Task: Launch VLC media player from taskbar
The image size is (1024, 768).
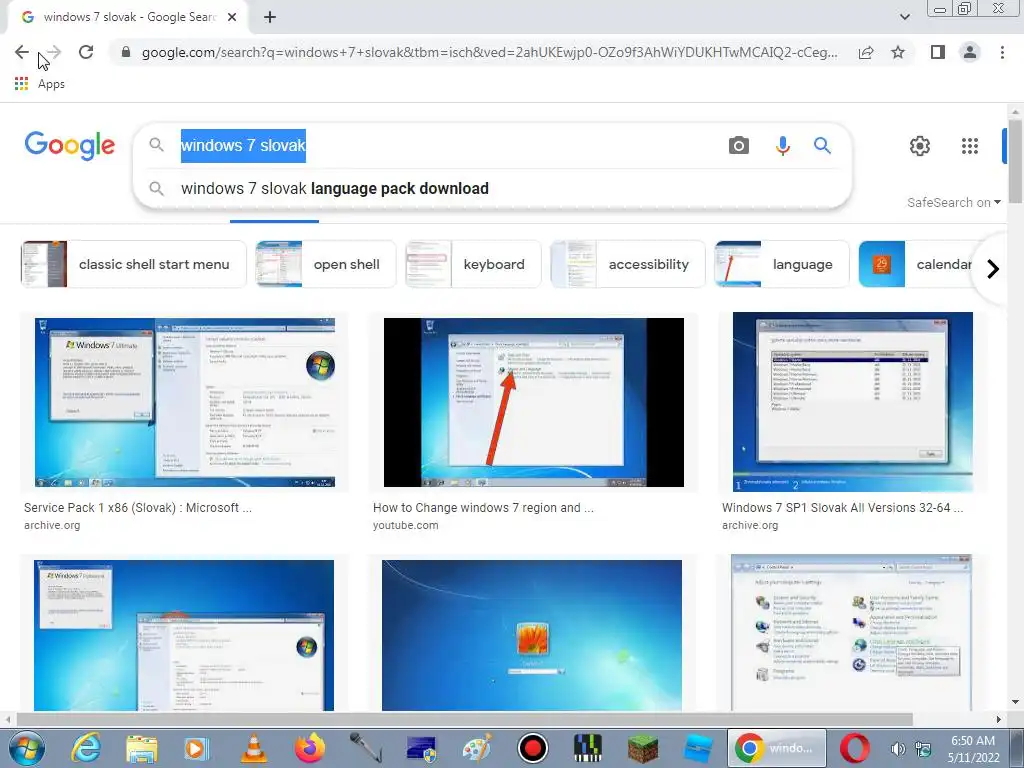Action: pyautogui.click(x=253, y=748)
